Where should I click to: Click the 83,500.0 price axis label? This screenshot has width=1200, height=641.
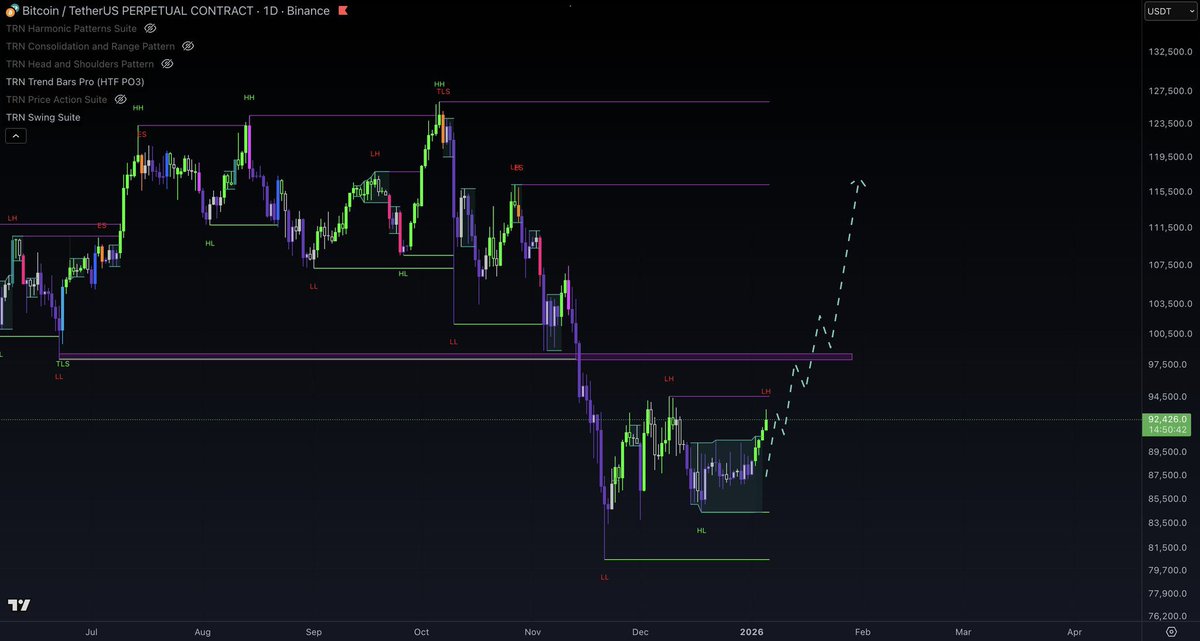click(x=1168, y=523)
